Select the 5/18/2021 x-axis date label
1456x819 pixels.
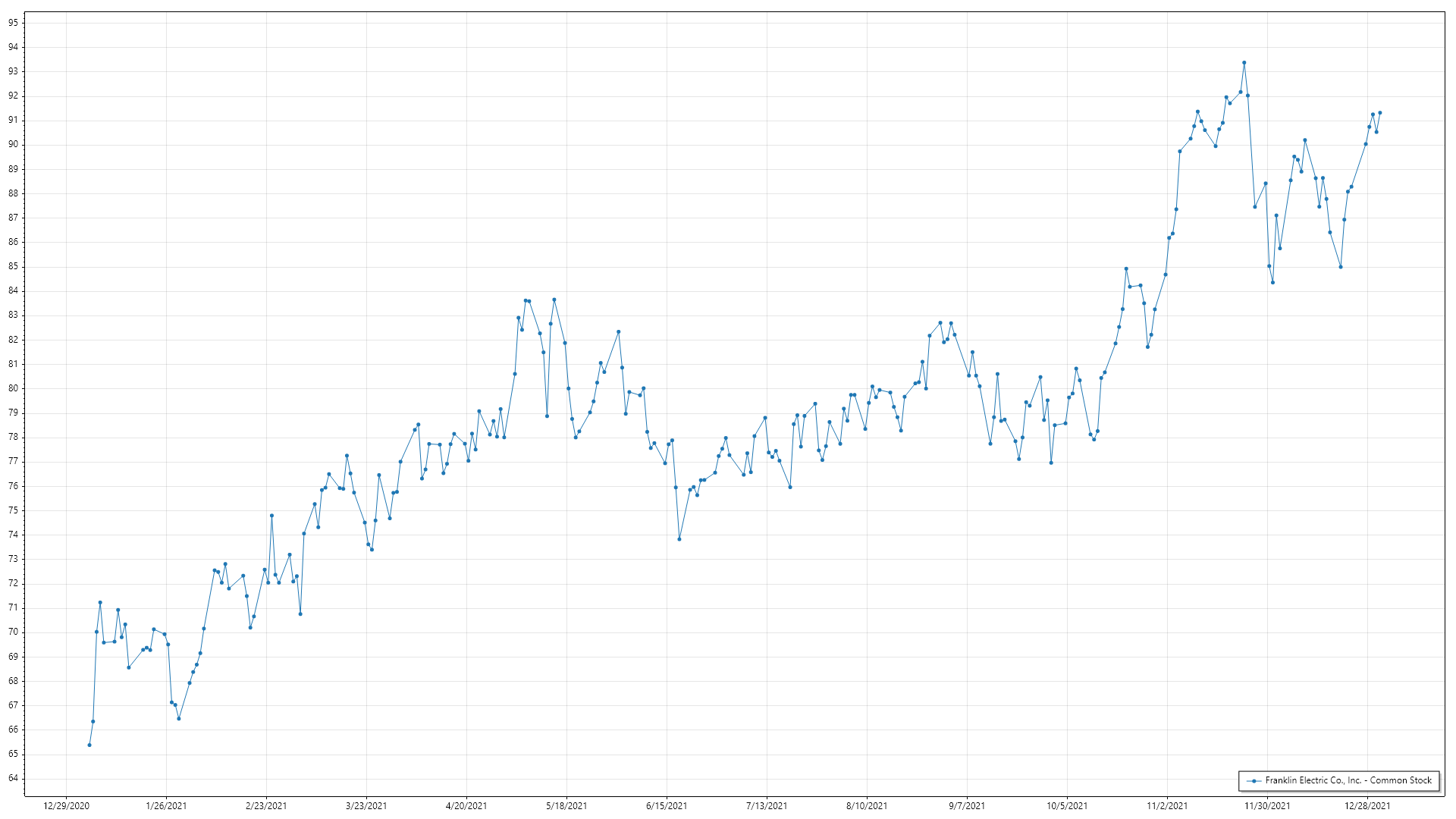(566, 805)
